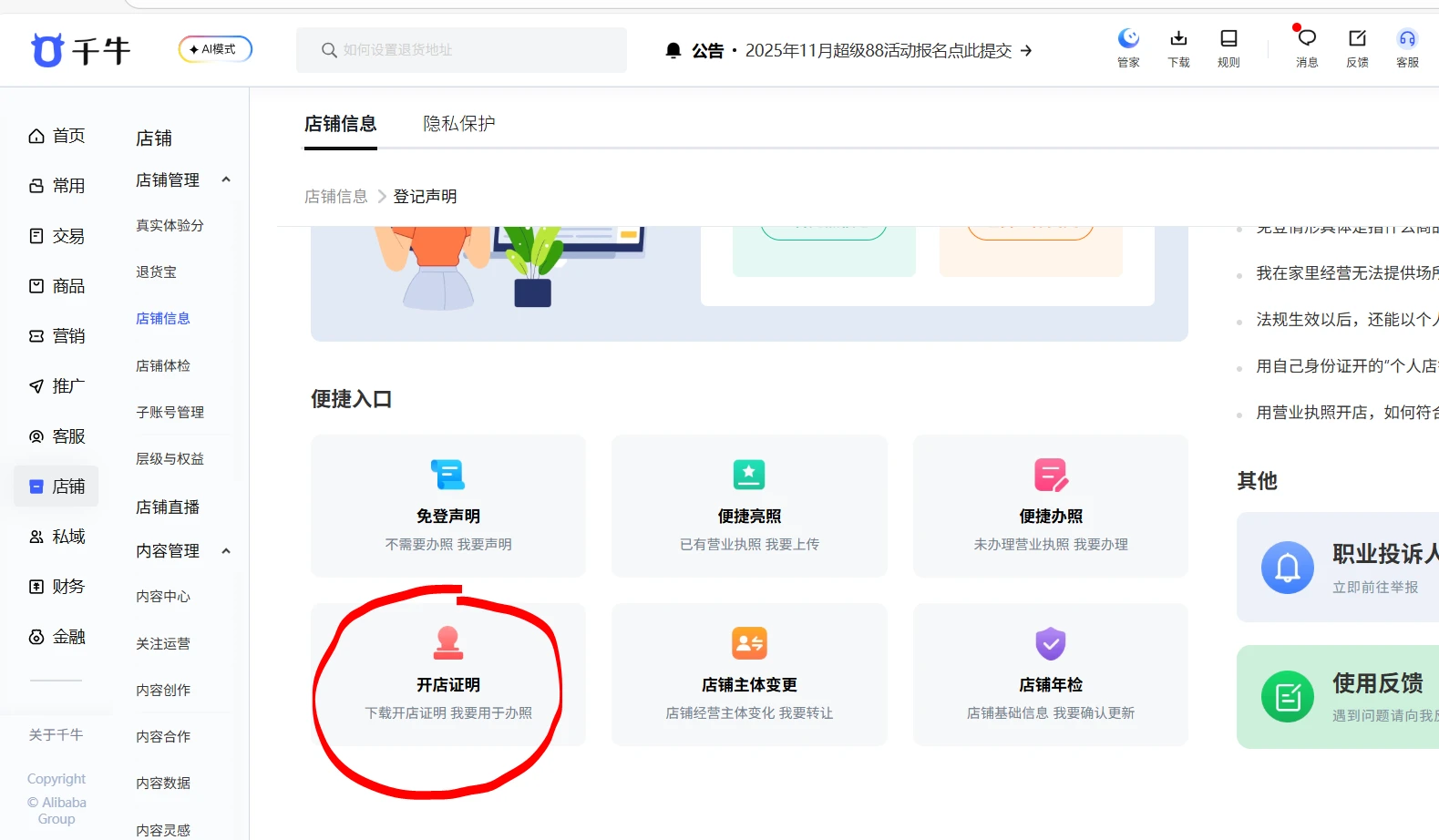This screenshot has width=1439, height=840.
Task: Click the search box in header
Action: (461, 50)
